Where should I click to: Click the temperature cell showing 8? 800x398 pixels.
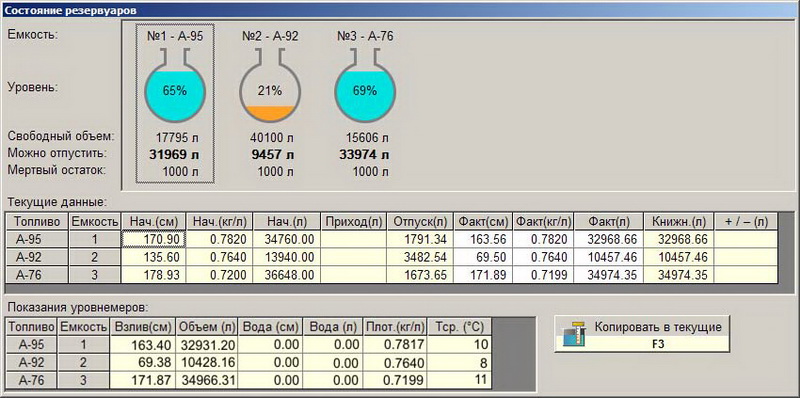pyautogui.click(x=460, y=363)
